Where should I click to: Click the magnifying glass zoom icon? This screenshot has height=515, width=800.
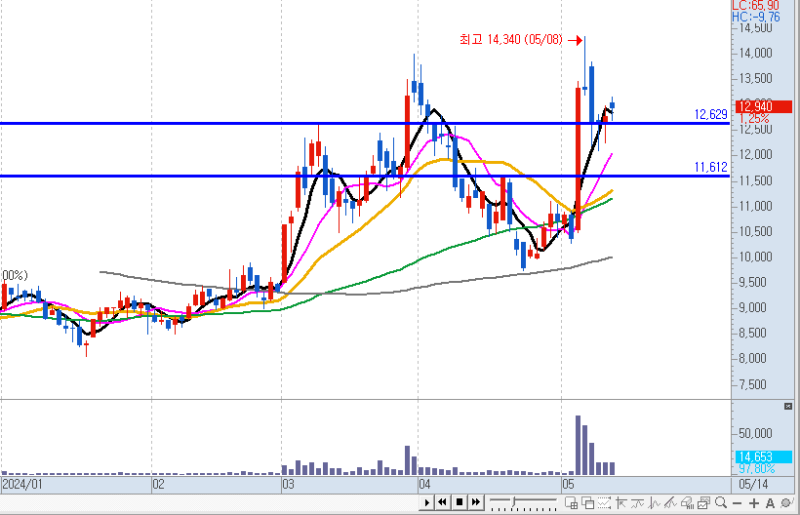coord(720,502)
